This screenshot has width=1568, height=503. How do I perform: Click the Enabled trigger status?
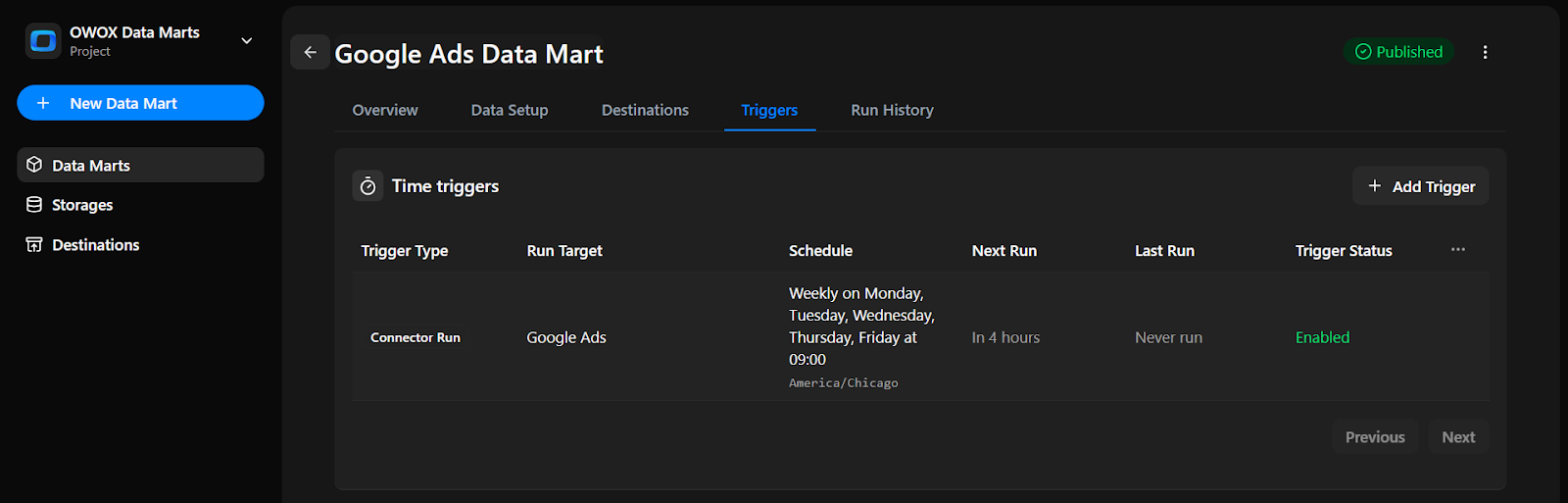[x=1322, y=337]
